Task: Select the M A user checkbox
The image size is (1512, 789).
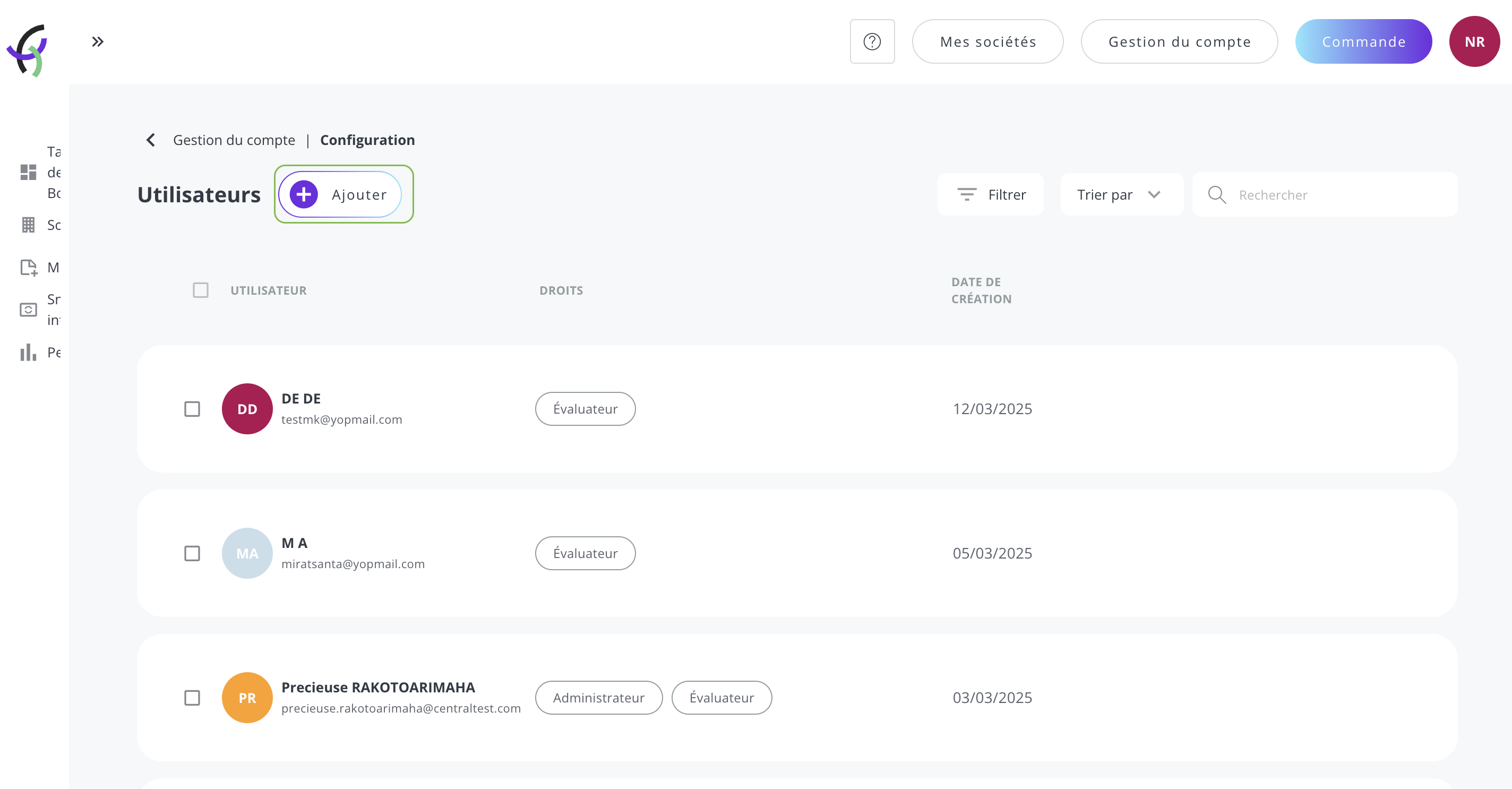Action: pos(192,553)
